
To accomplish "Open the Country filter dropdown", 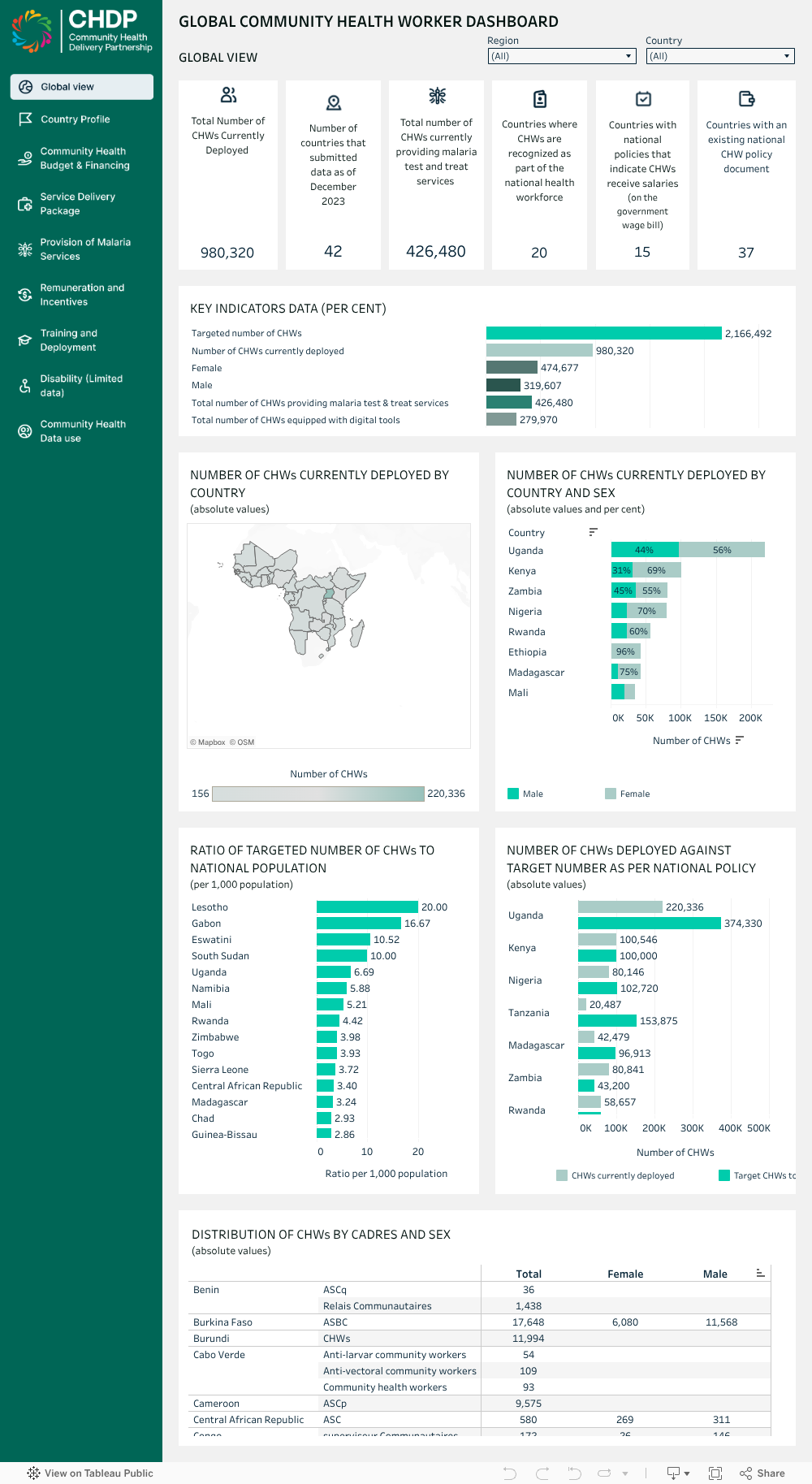I will [x=784, y=56].
